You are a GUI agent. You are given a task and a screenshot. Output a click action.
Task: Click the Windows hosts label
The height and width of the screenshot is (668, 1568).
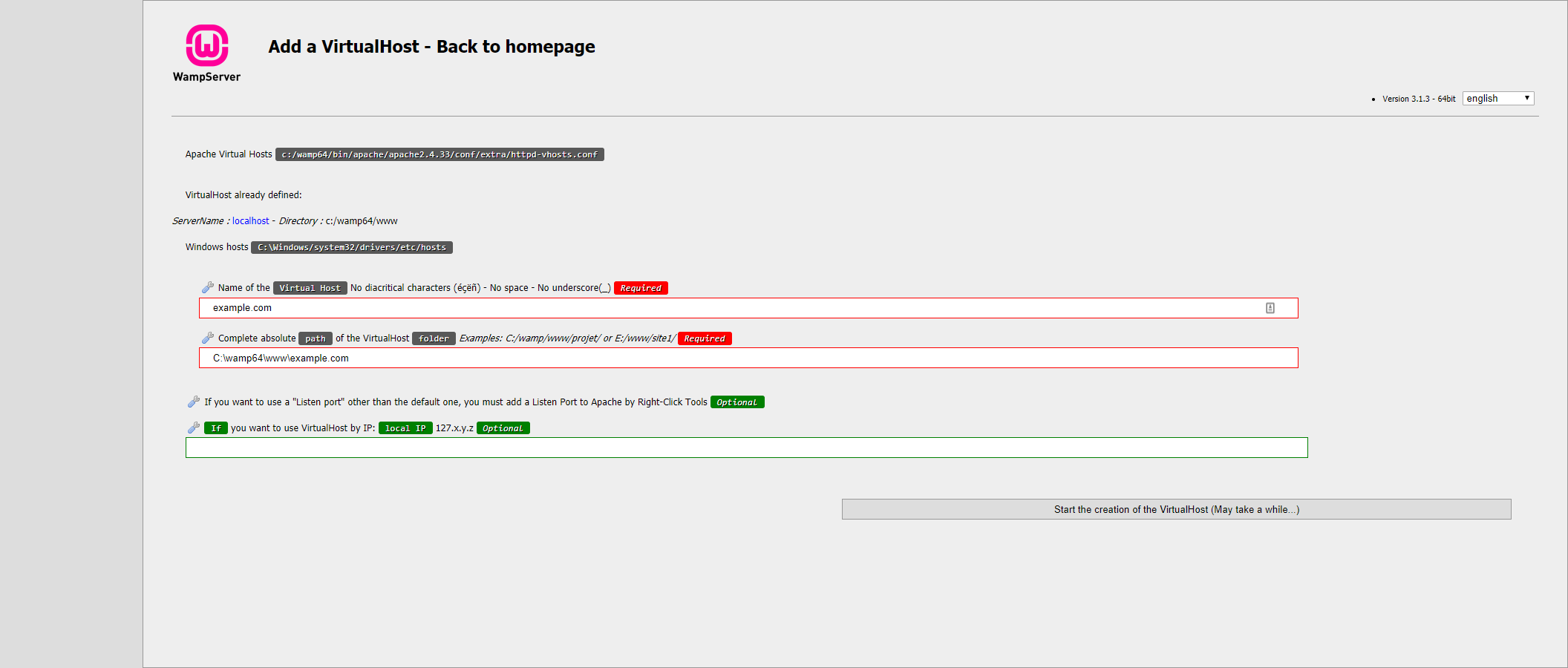pos(217,247)
